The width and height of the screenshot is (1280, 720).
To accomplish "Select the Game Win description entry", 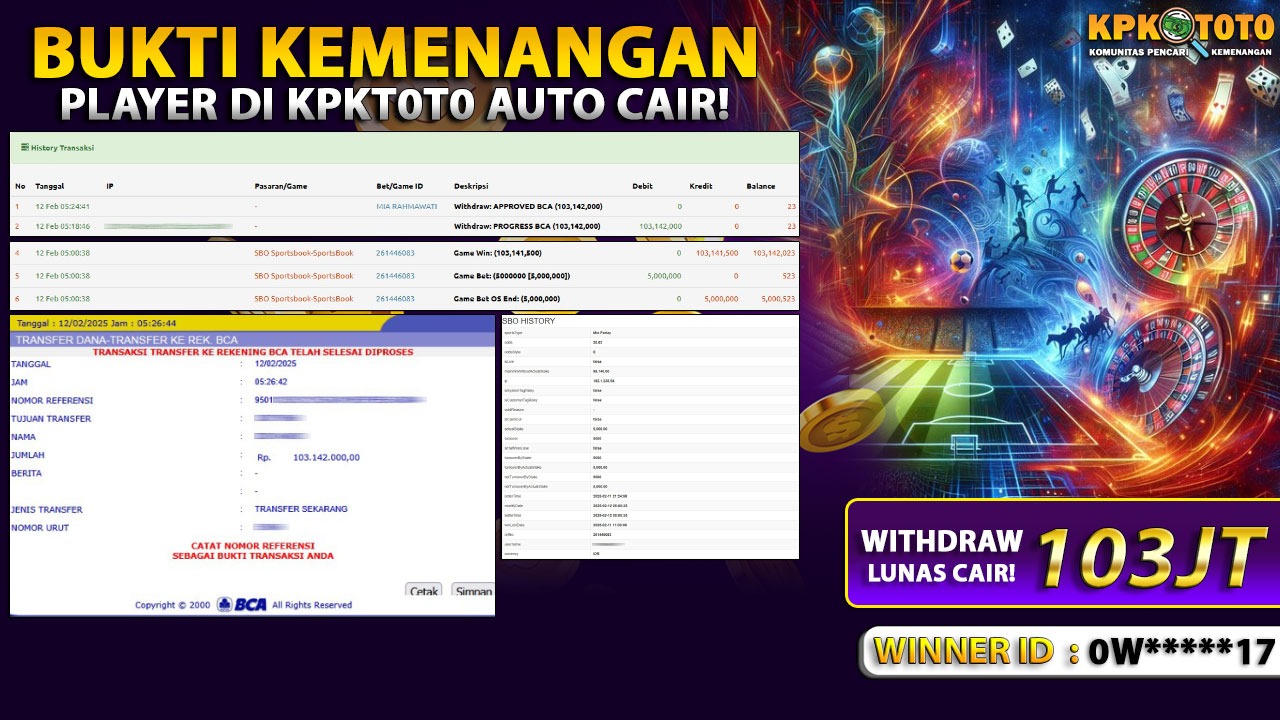I will (498, 253).
